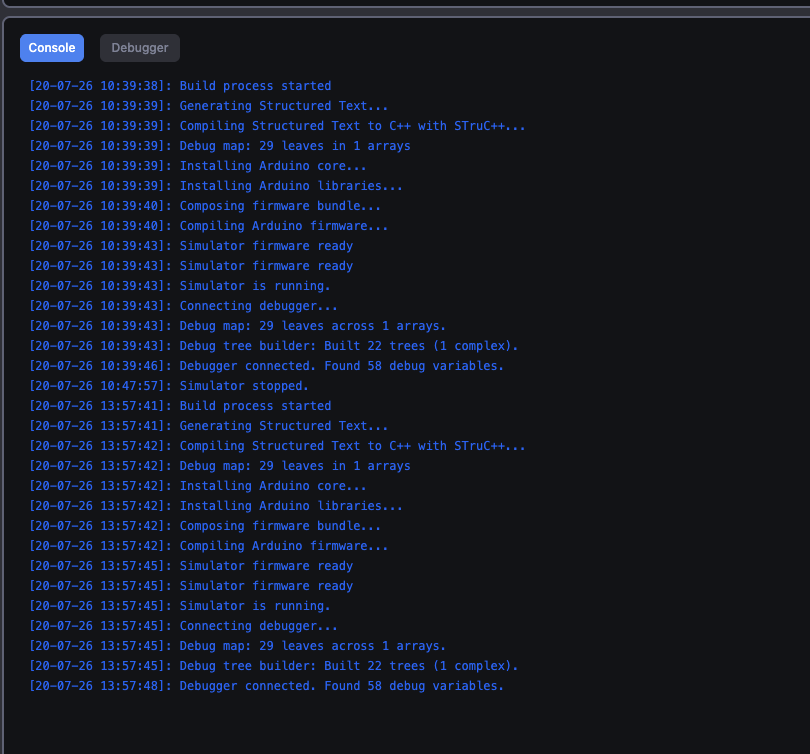This screenshot has height=754, width=810.
Task: Click 'Debug tree builder' line at 13:57:45
Action: point(274,666)
